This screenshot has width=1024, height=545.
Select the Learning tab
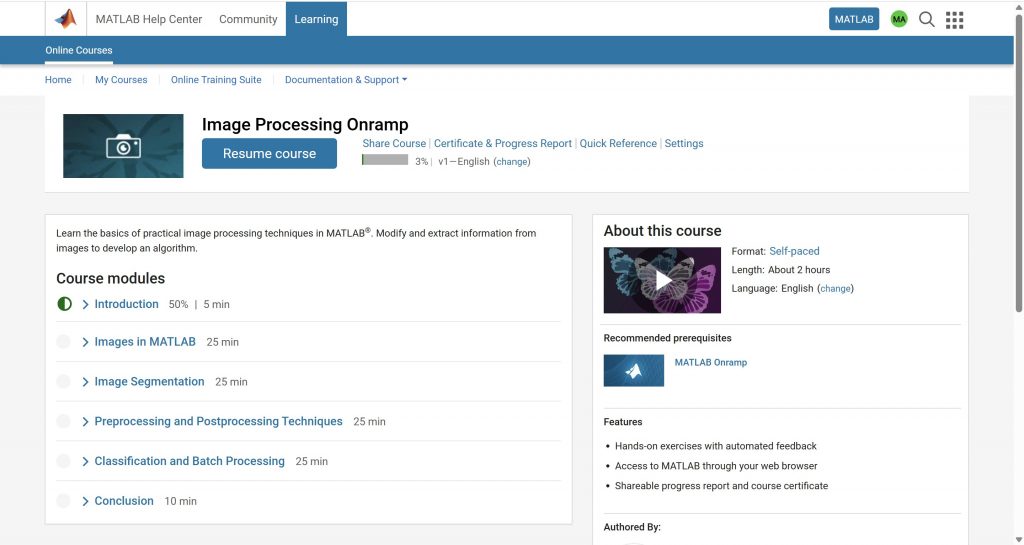coord(316,19)
